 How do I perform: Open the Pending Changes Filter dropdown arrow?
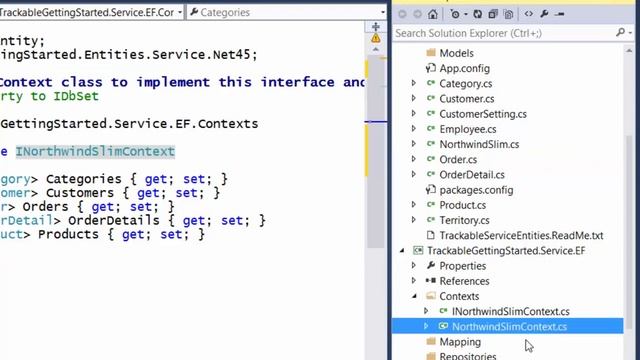465,14
